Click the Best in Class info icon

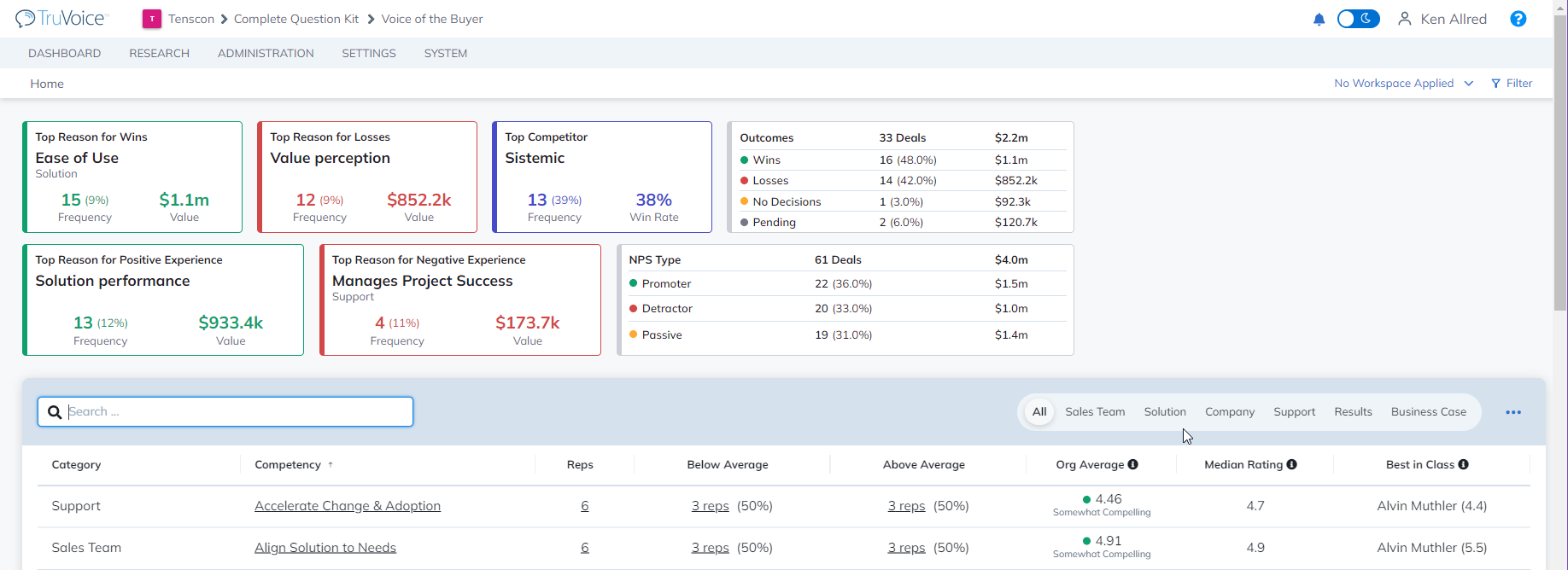point(1463,464)
